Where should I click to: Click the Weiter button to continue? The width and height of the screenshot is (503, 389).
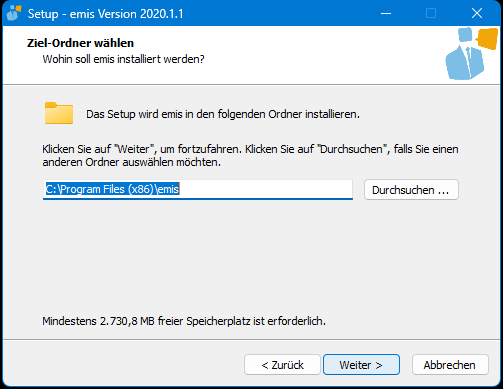(x=361, y=365)
